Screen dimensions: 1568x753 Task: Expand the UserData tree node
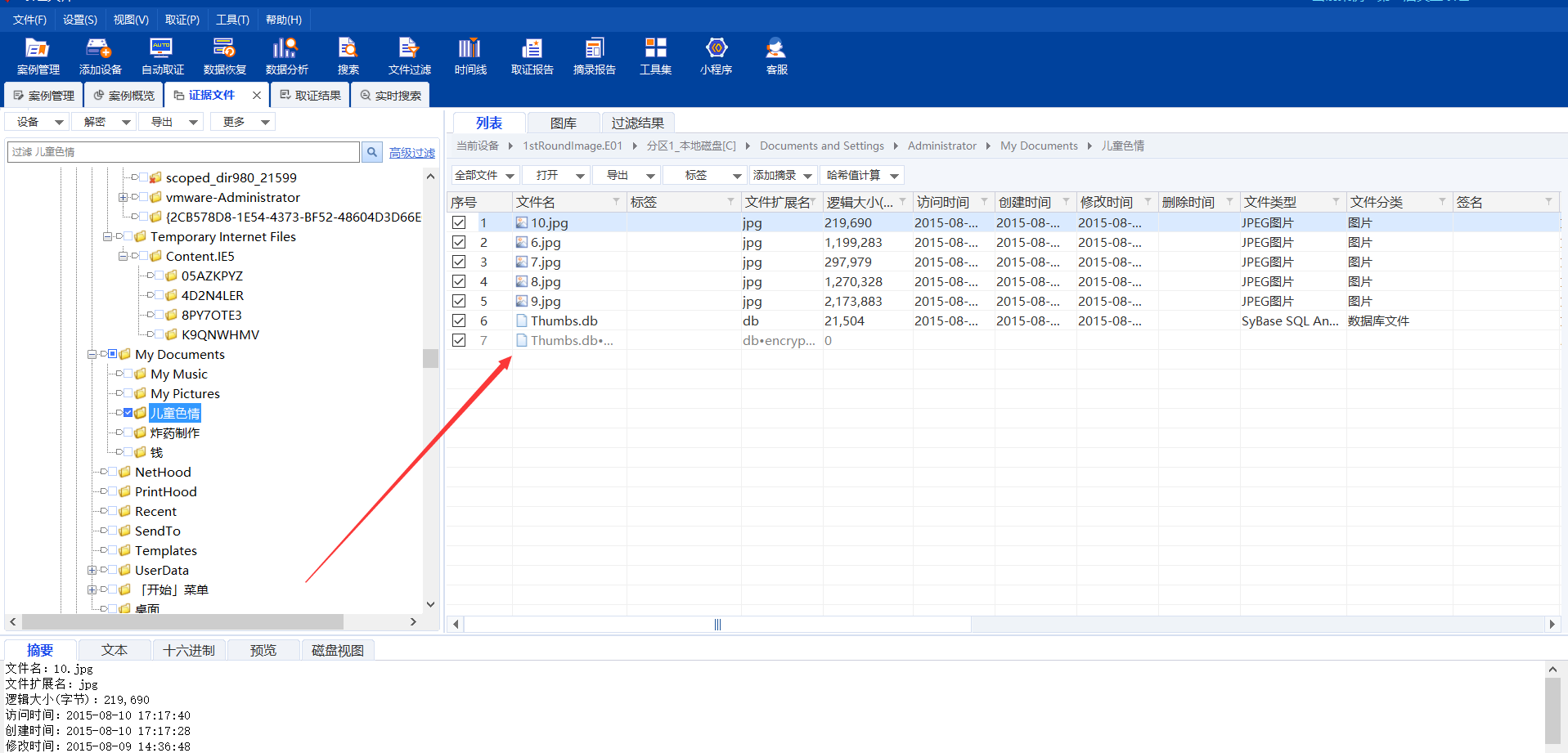tap(92, 570)
